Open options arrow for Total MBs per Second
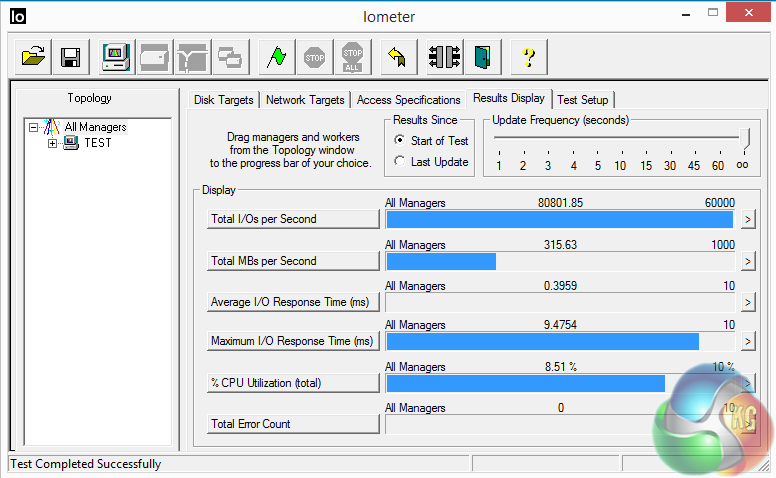The height and width of the screenshot is (478, 776). 748,261
